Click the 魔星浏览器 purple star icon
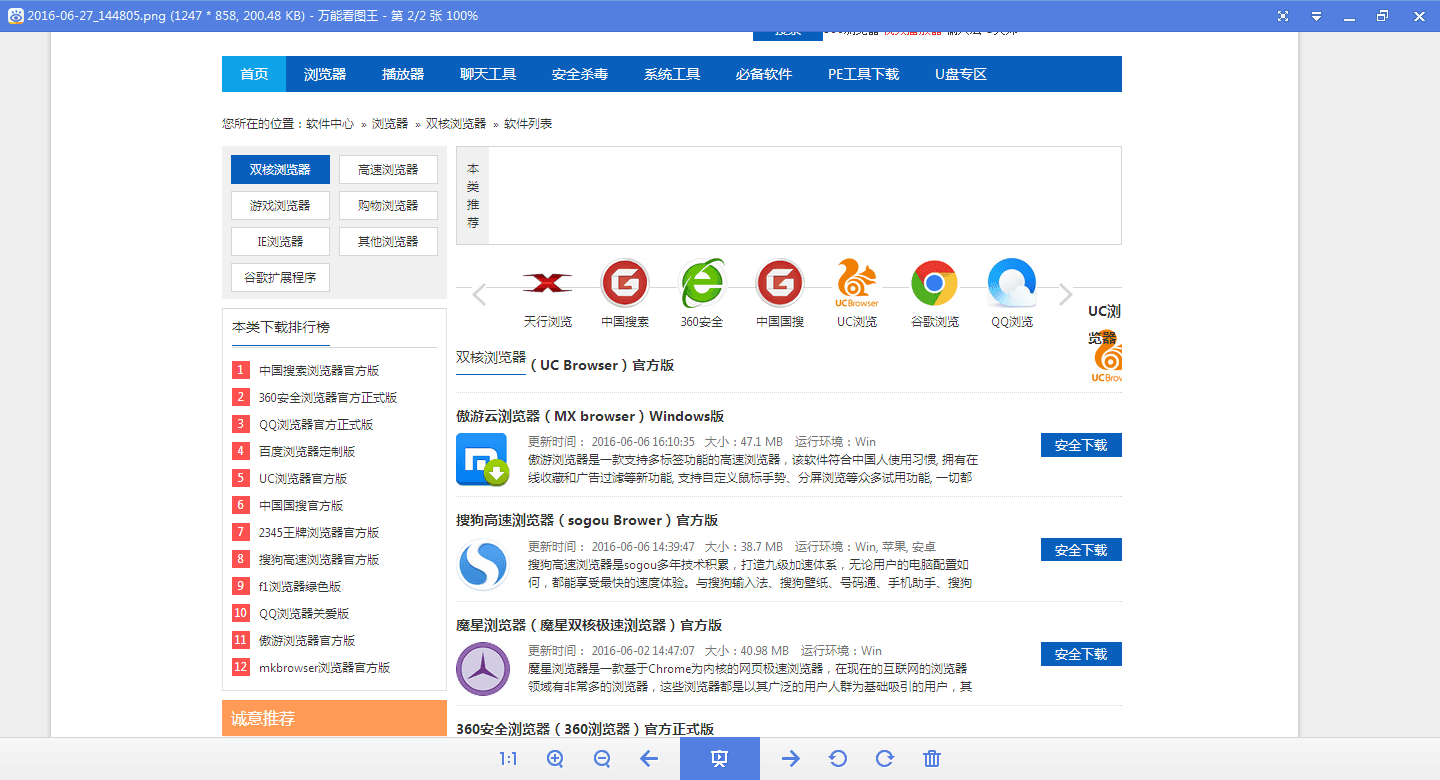The height and width of the screenshot is (780, 1440). (x=482, y=669)
